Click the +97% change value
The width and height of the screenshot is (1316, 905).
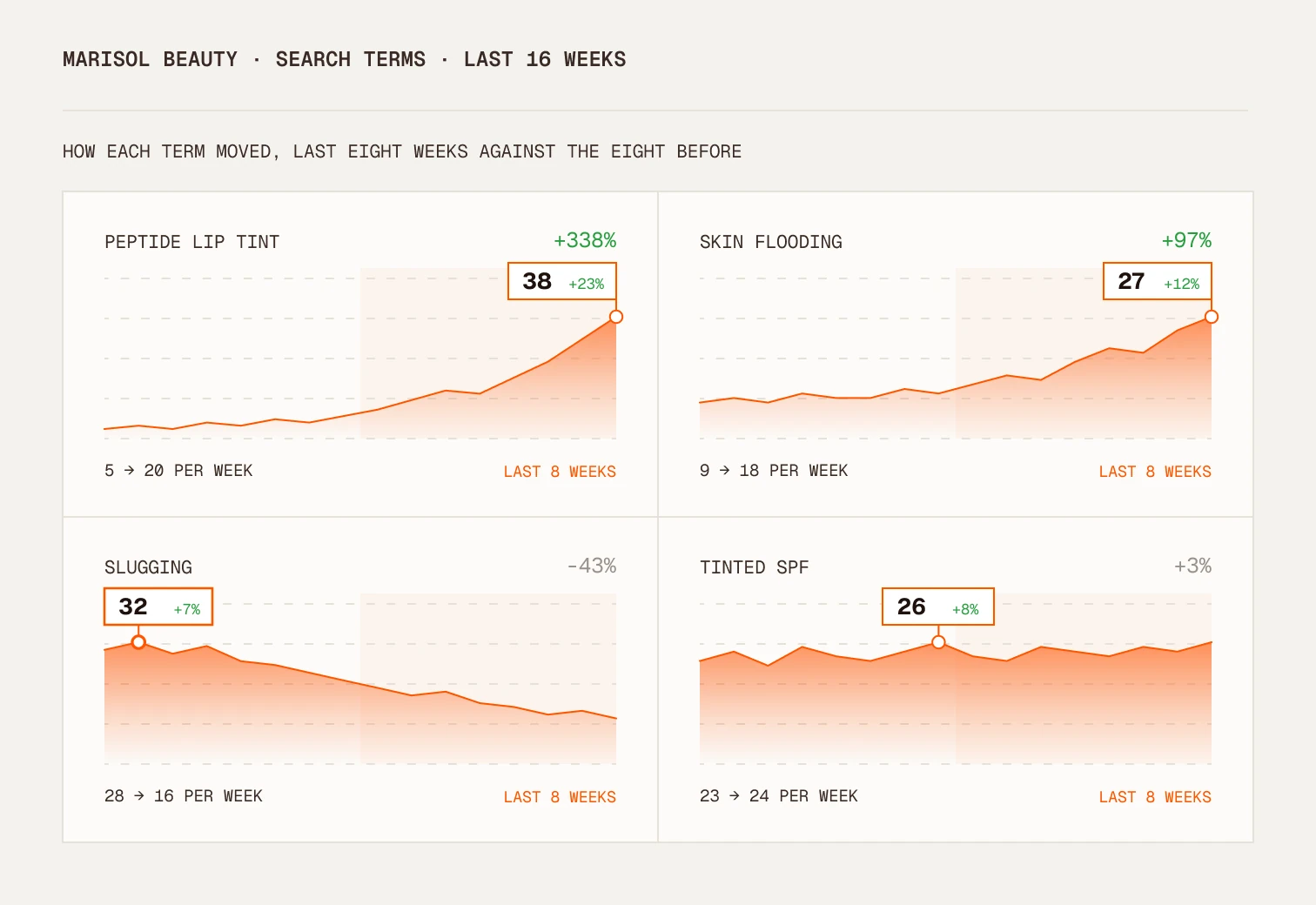[1186, 240]
